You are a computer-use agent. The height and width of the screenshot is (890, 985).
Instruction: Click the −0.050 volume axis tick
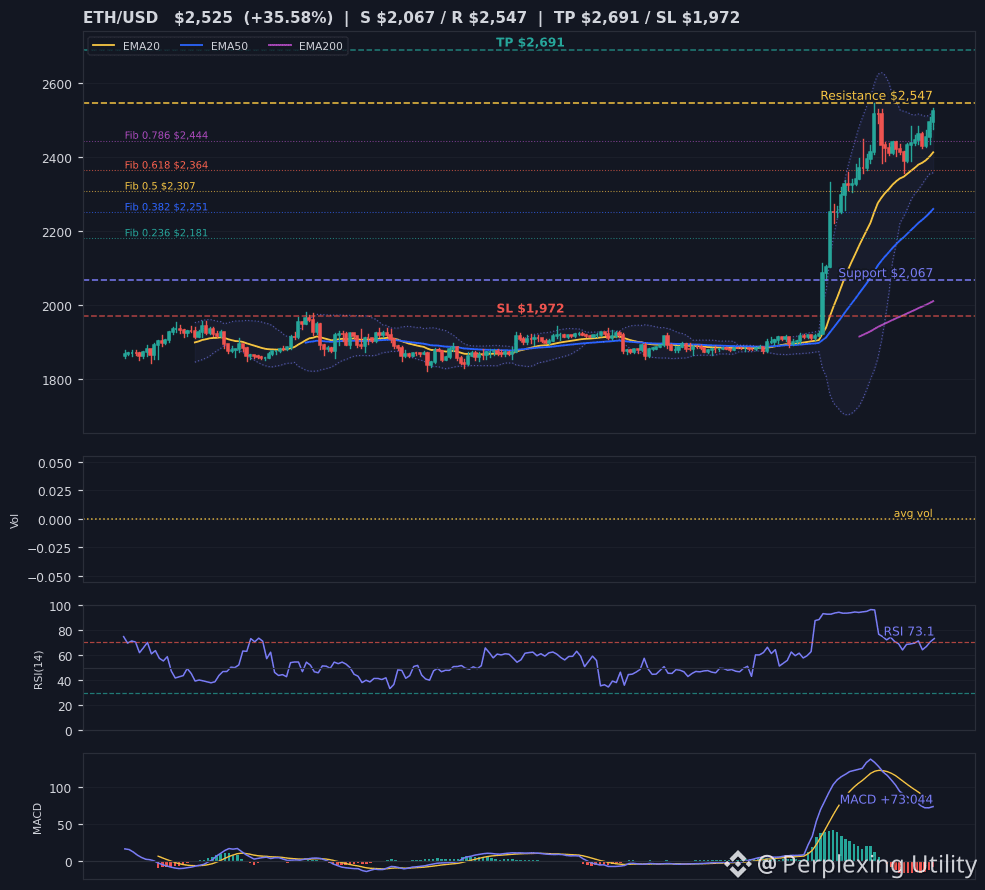[x=50, y=577]
